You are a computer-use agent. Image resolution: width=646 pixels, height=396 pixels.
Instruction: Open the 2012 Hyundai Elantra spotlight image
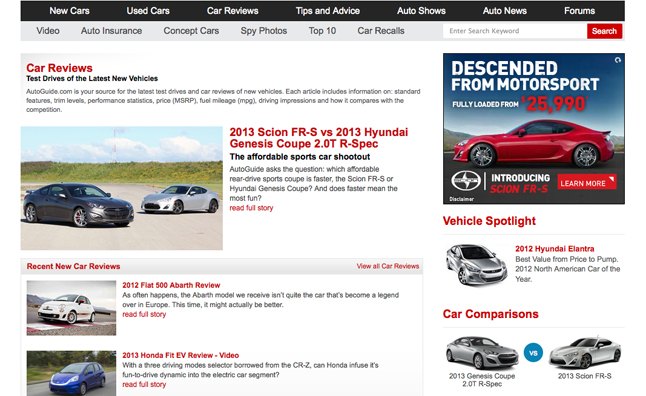point(476,265)
